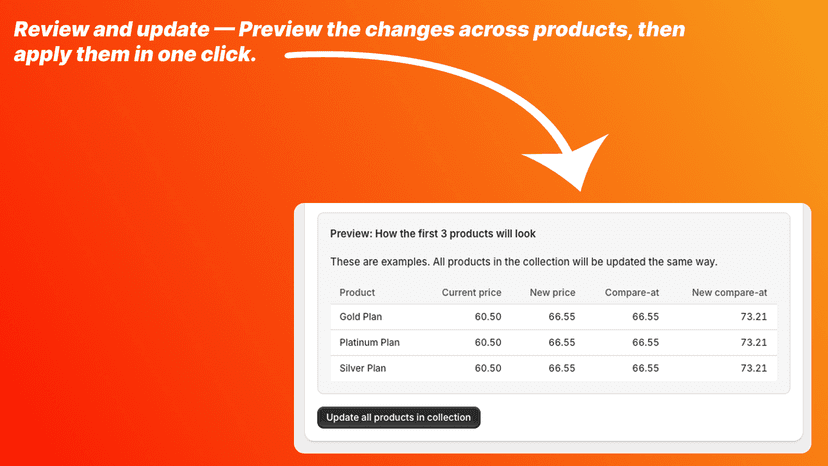Click the New price column header

[x=552, y=293]
